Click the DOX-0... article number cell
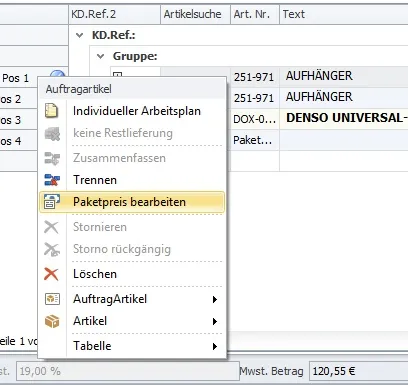This screenshot has height=385, width=408. 255,119
